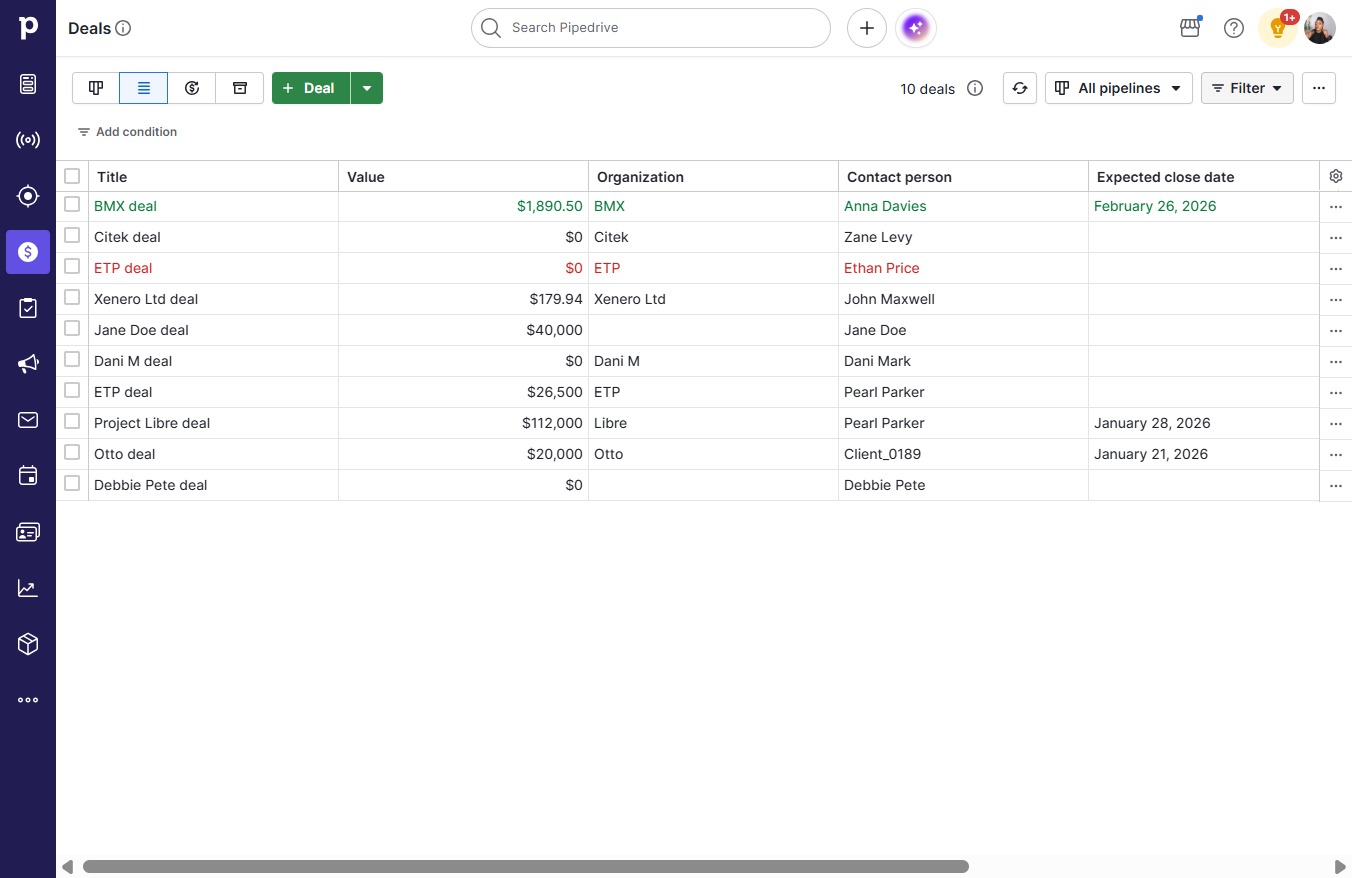Image resolution: width=1352 pixels, height=878 pixels.
Task: Open the Activities calendar sidebar icon
Action: tap(28, 476)
